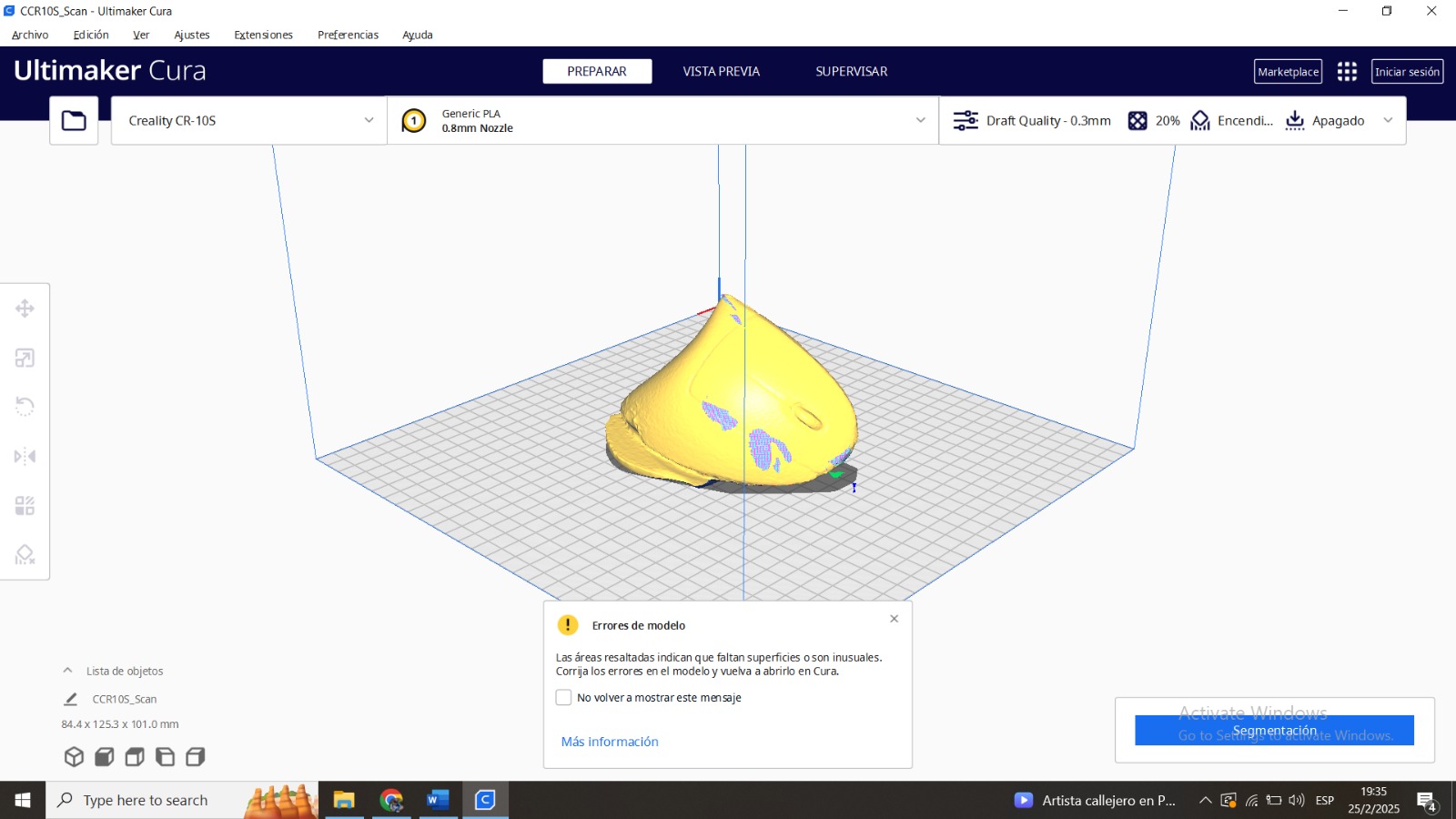This screenshot has width=1456, height=819.
Task: Click the ESP language indicator
Action: [x=1325, y=801]
